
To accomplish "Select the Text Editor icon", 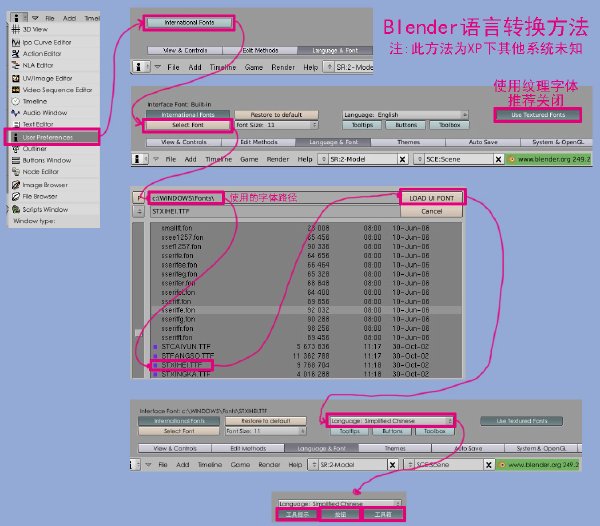I will [x=16, y=124].
